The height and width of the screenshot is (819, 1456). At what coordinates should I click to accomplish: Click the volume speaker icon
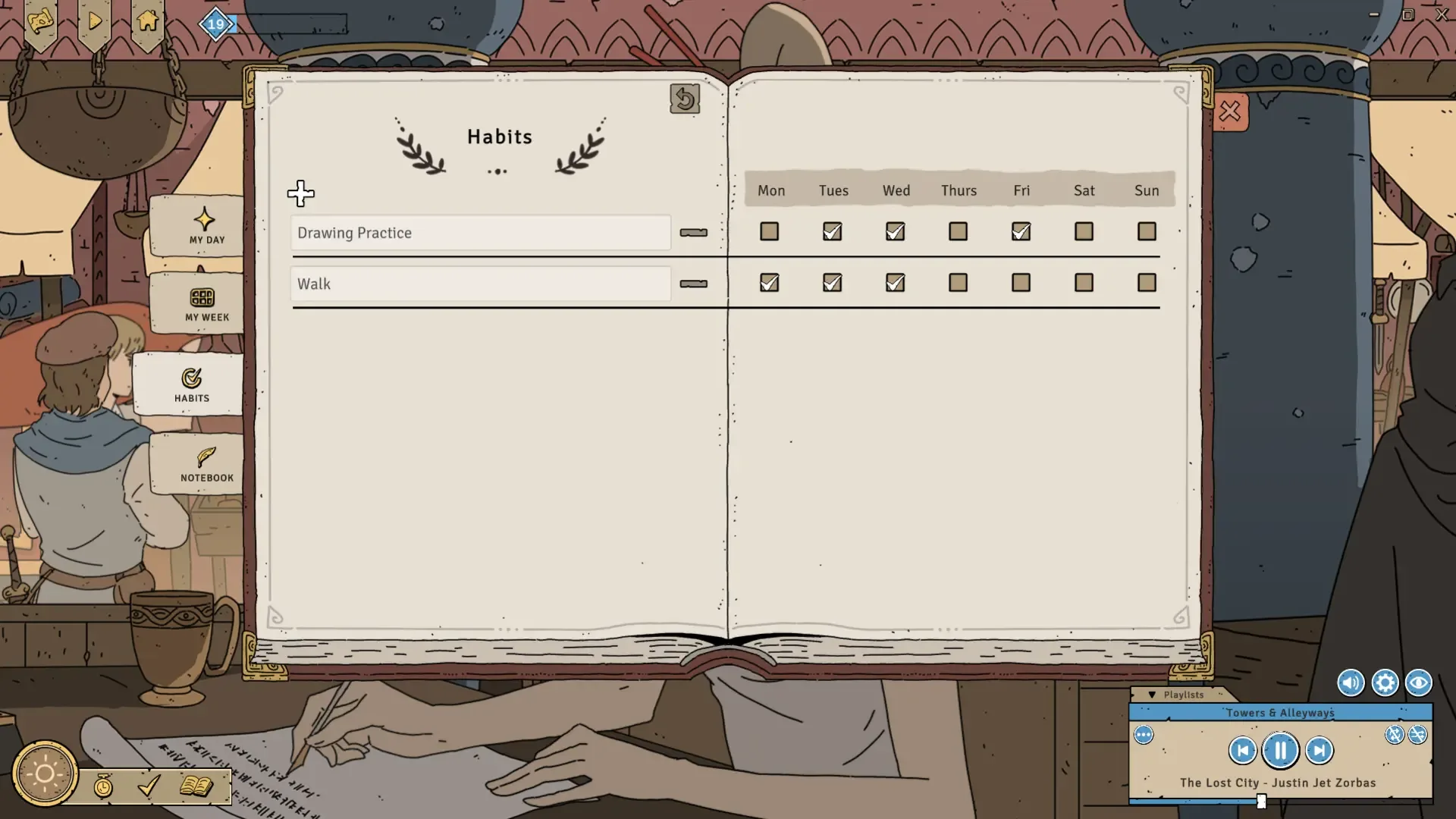pos(1351,683)
